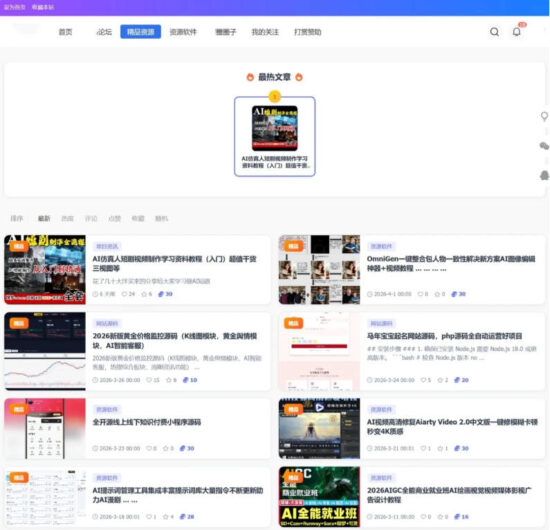550x530 pixels.
Task: Open article 马年宝宝起名网站源码
Action: 444,336
